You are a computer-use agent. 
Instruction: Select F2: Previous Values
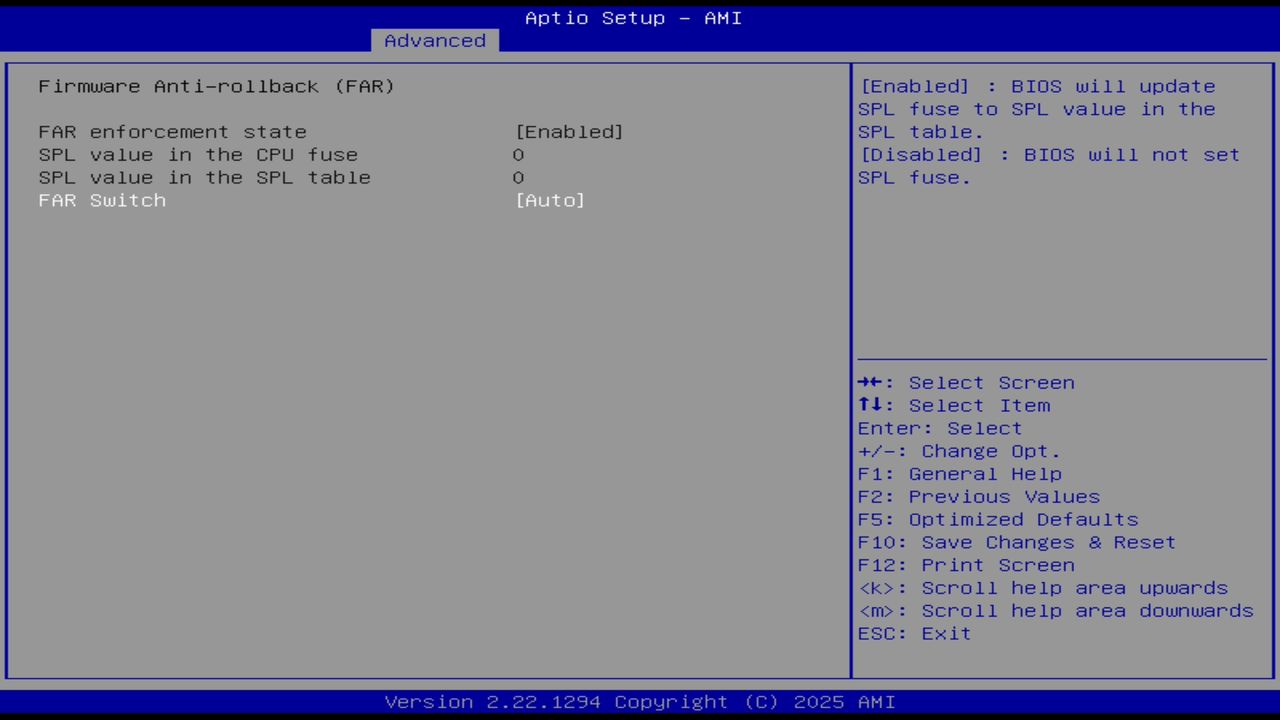[978, 496]
